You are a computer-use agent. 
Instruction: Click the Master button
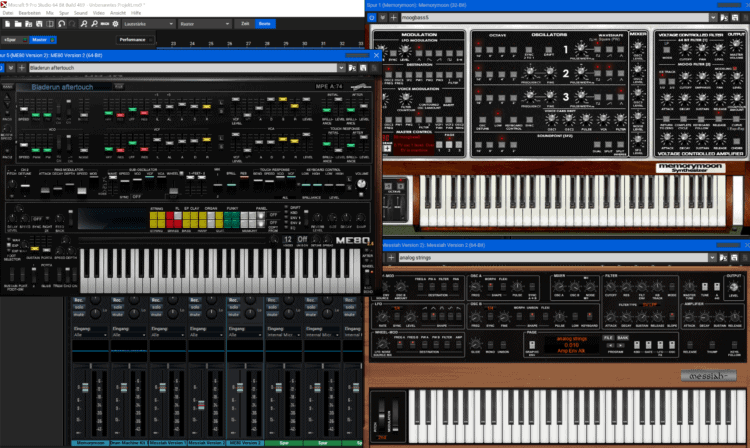(44, 40)
